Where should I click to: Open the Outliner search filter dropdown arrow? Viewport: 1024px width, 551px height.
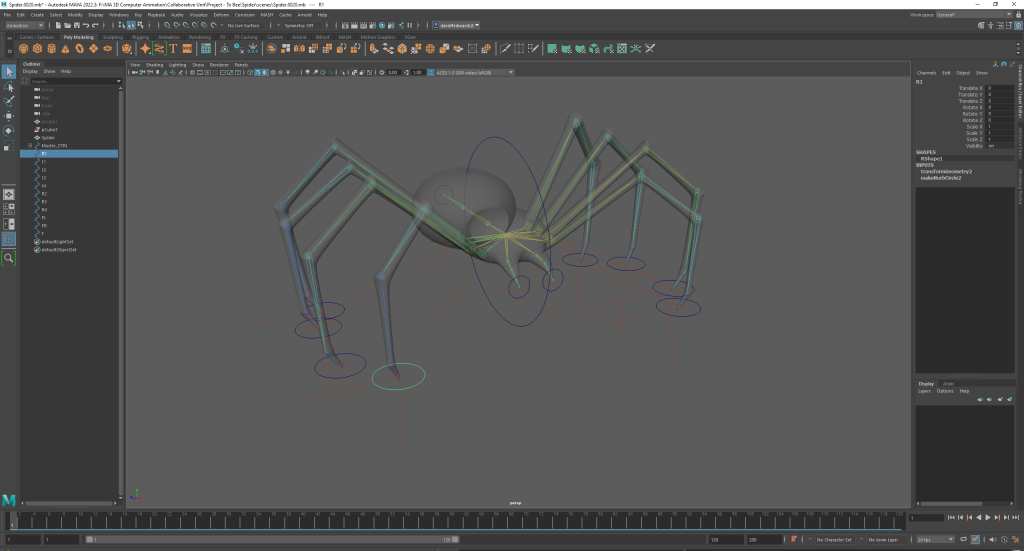pos(119,82)
